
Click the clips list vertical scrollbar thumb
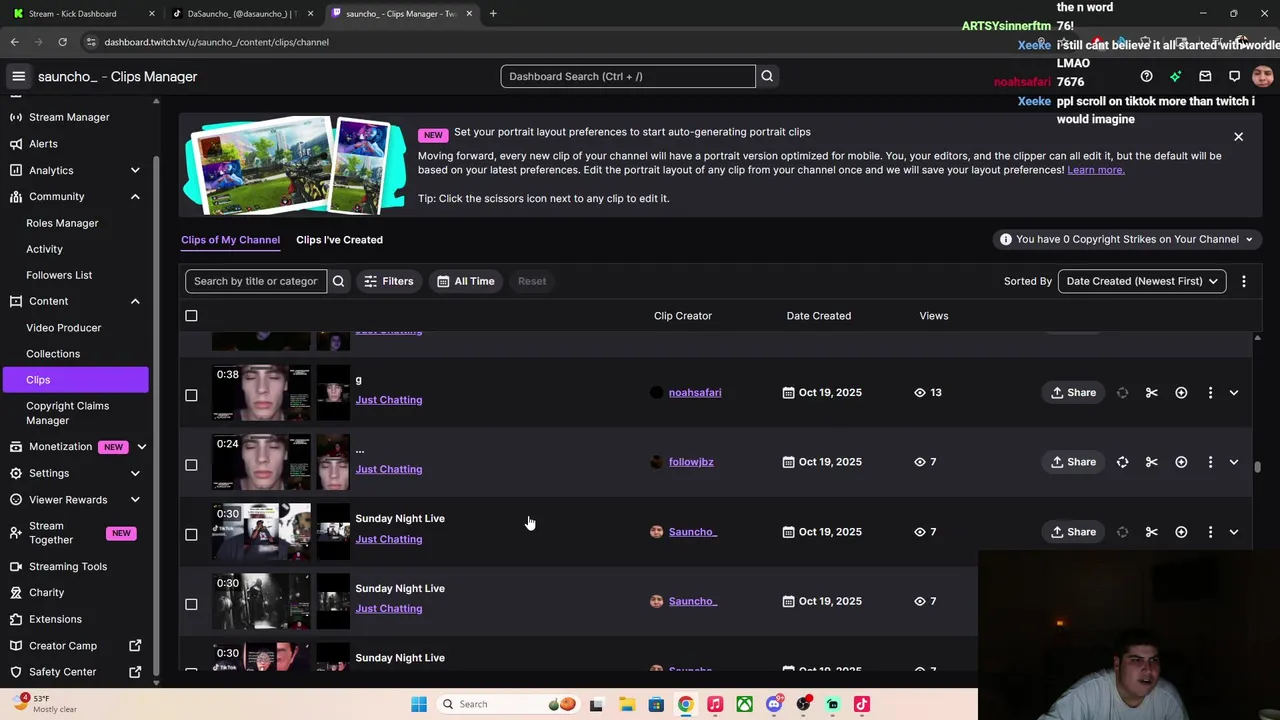click(1257, 466)
